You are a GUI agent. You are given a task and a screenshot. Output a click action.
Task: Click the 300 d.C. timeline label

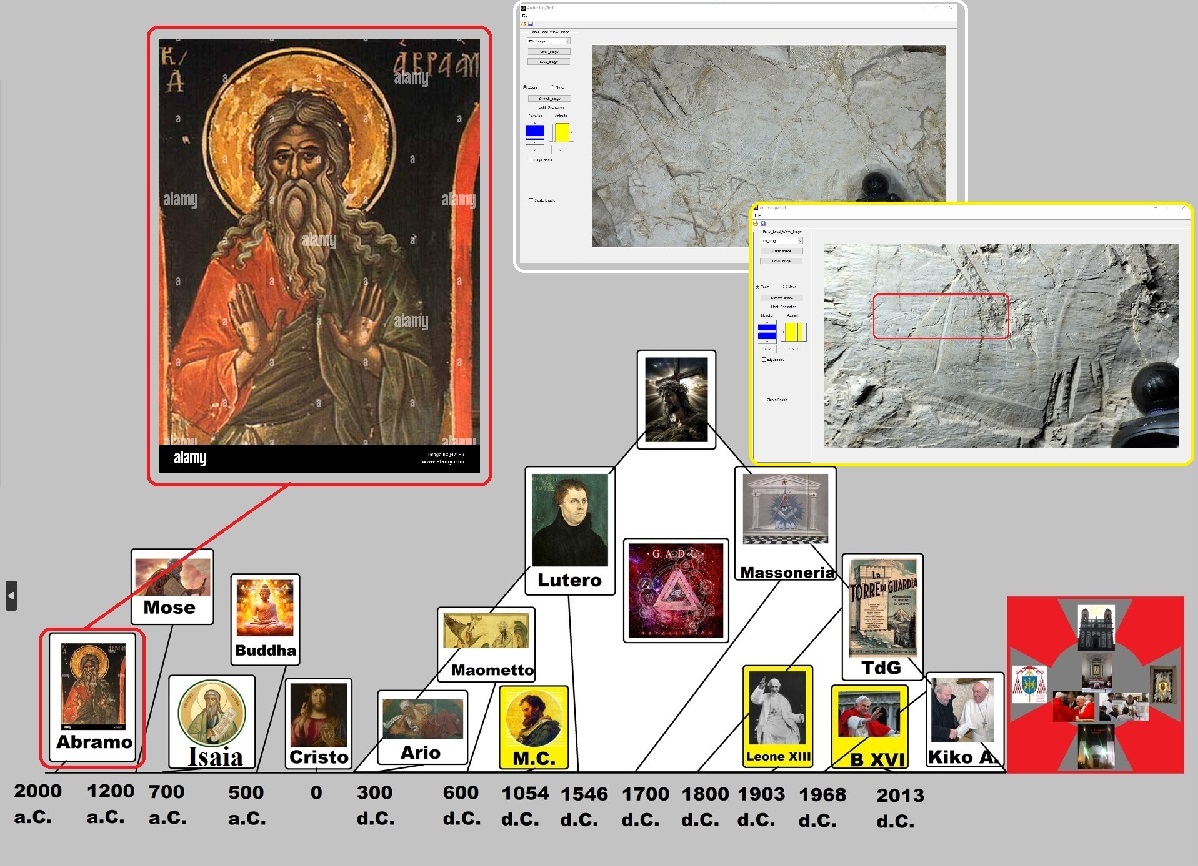tap(375, 805)
